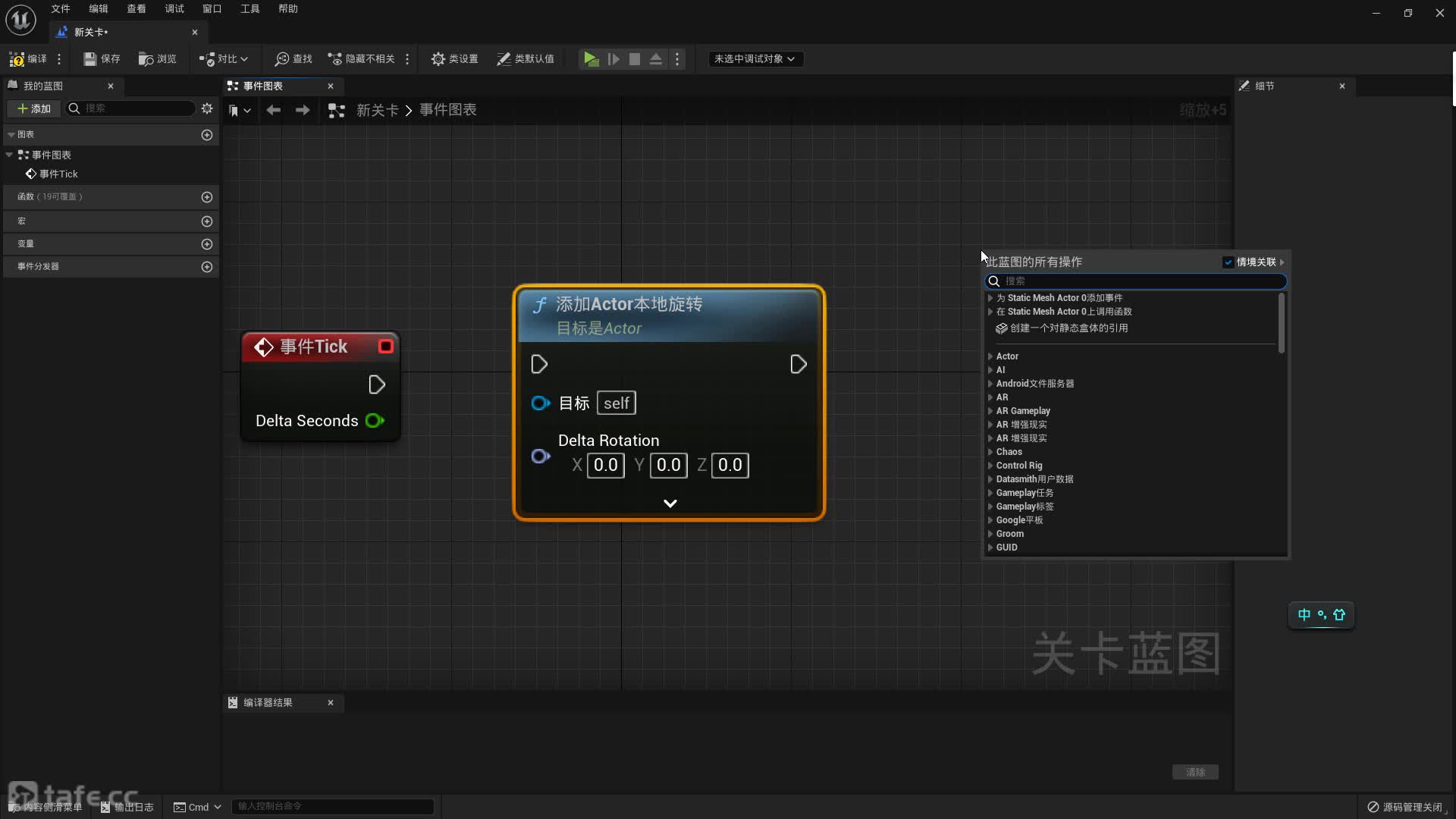Click the 清除 button in compiler results
This screenshot has height=819, width=1456.
point(1196,771)
